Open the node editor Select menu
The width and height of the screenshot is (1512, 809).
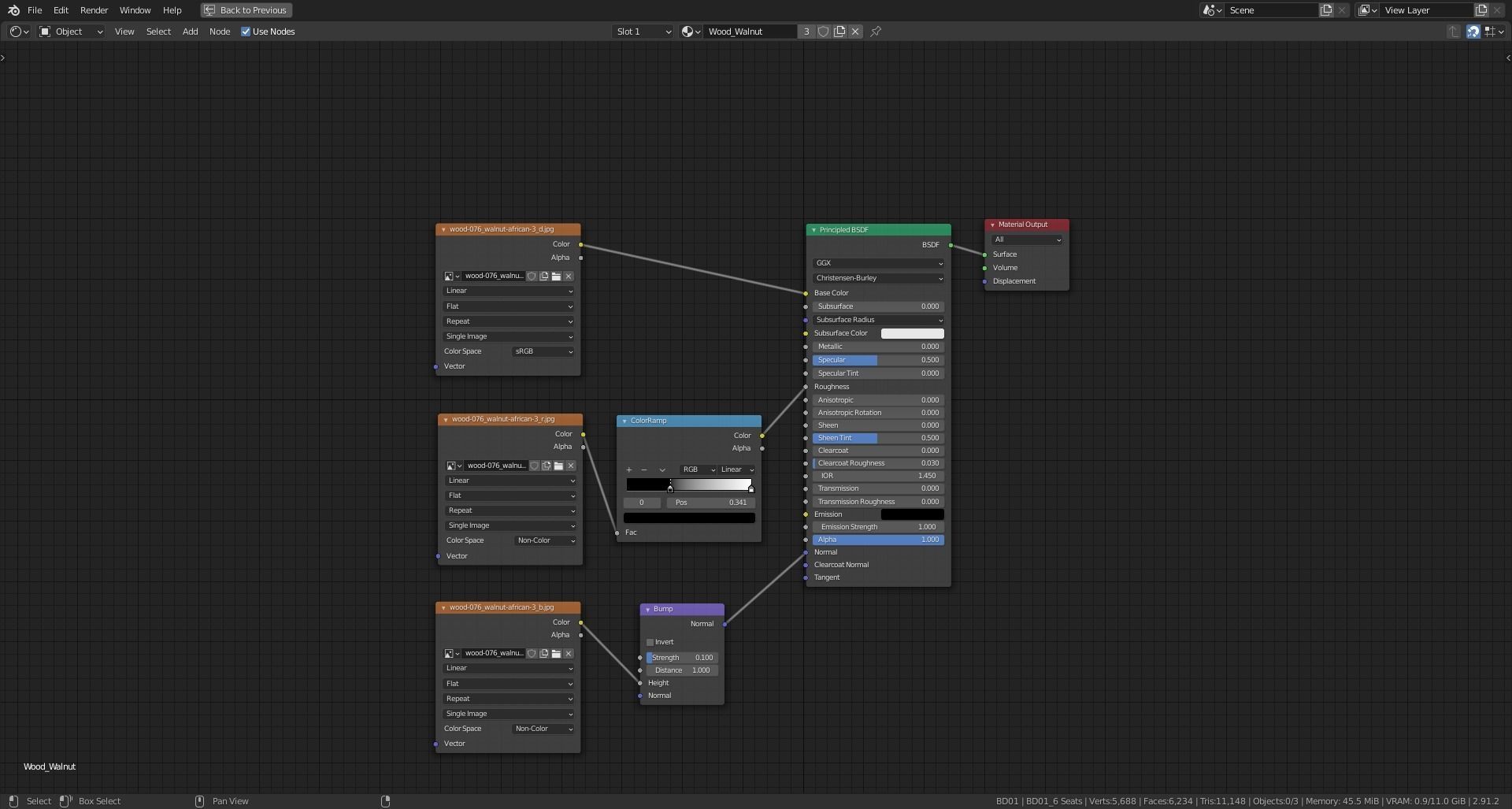(158, 32)
